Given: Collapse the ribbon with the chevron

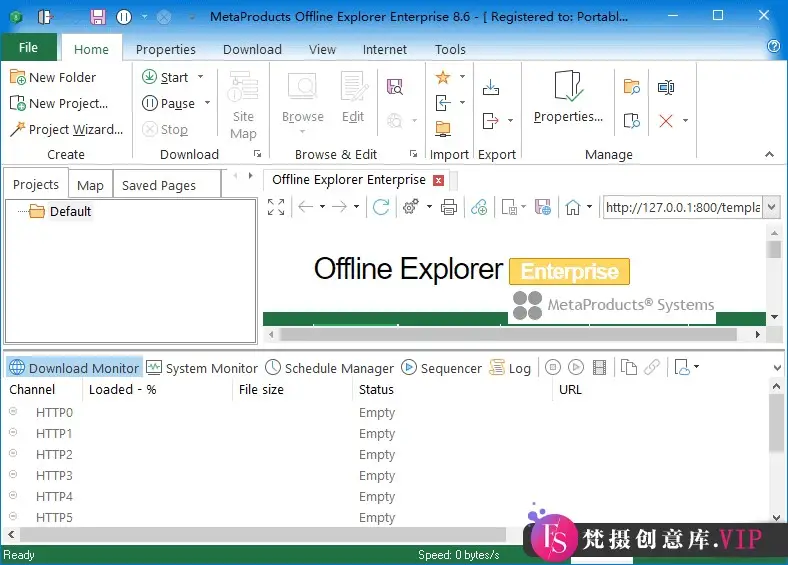Looking at the screenshot, I should tap(769, 154).
